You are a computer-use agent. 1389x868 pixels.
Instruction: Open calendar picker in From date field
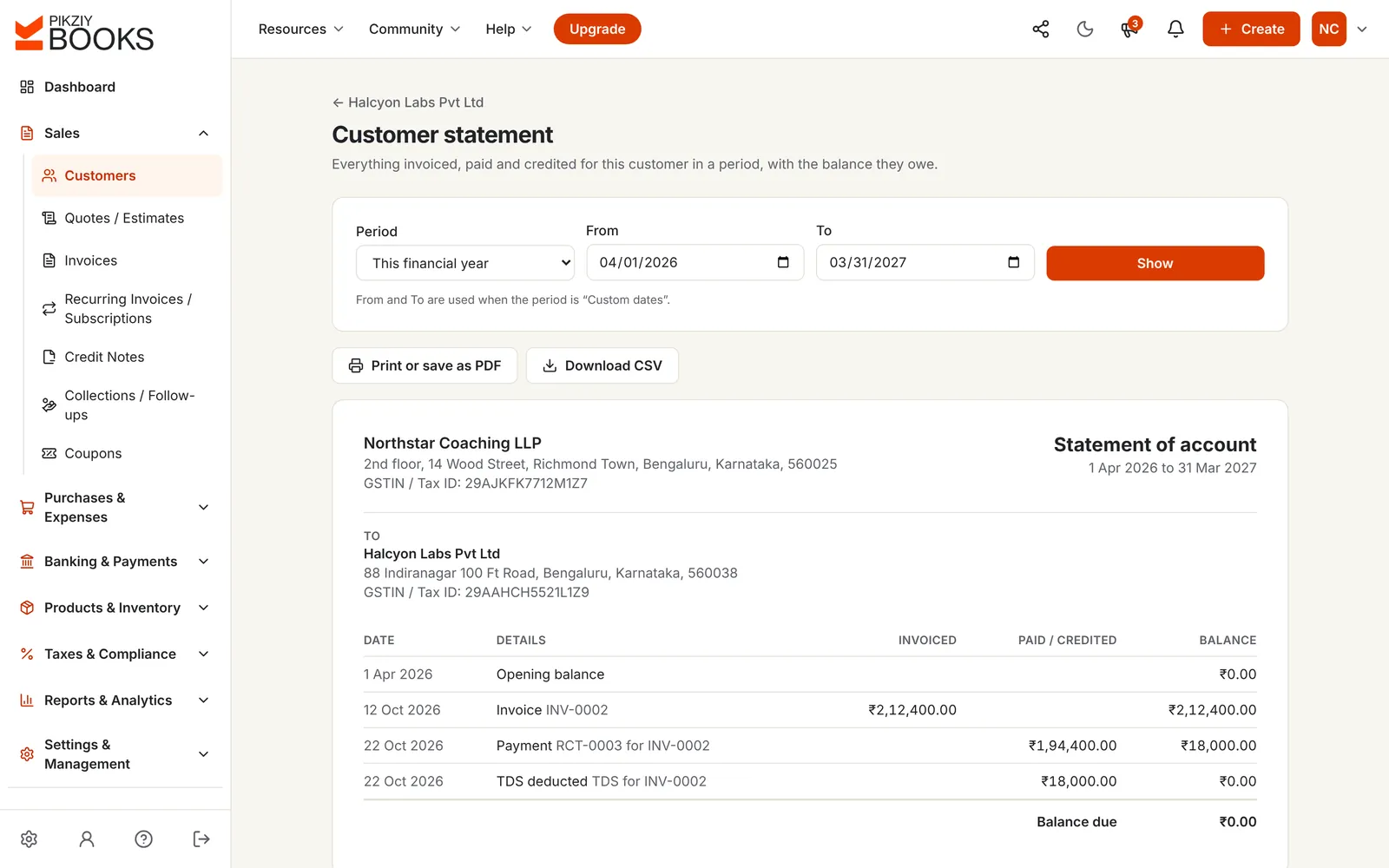coord(783,262)
